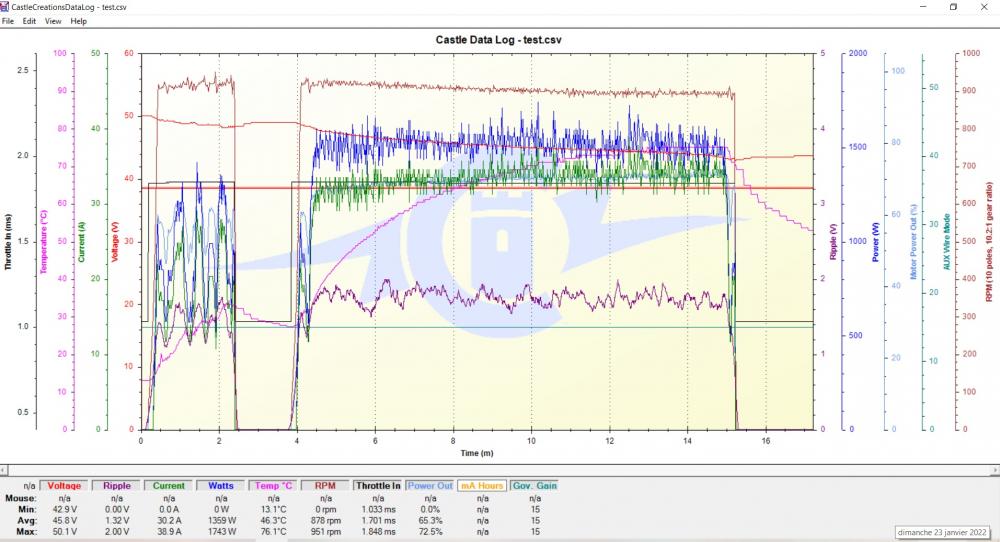
Task: Open the Edit menu
Action: tap(29, 21)
